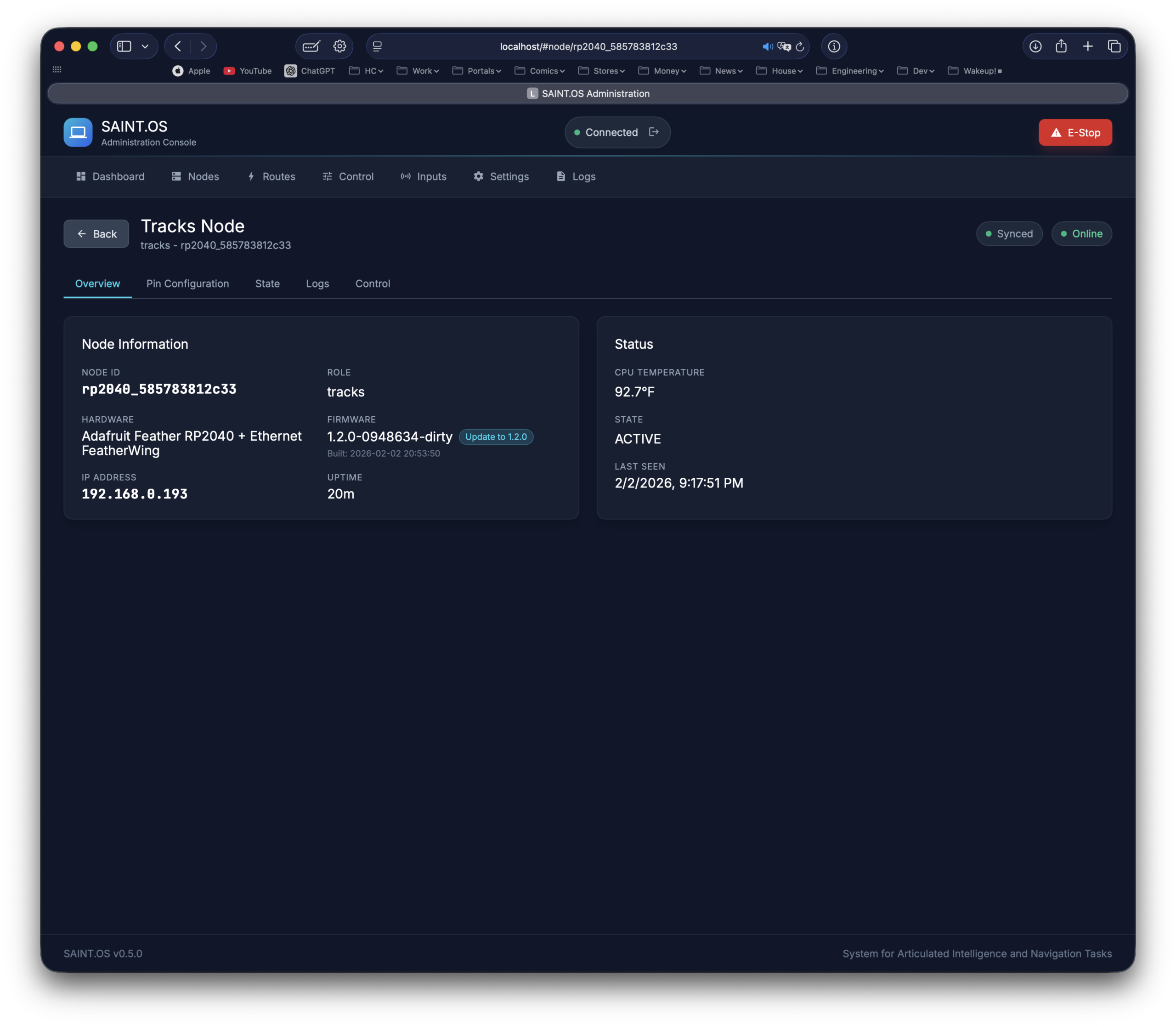Expand the Engineering bookmarks folder
Image resolution: width=1176 pixels, height=1026 pixels.
(850, 71)
